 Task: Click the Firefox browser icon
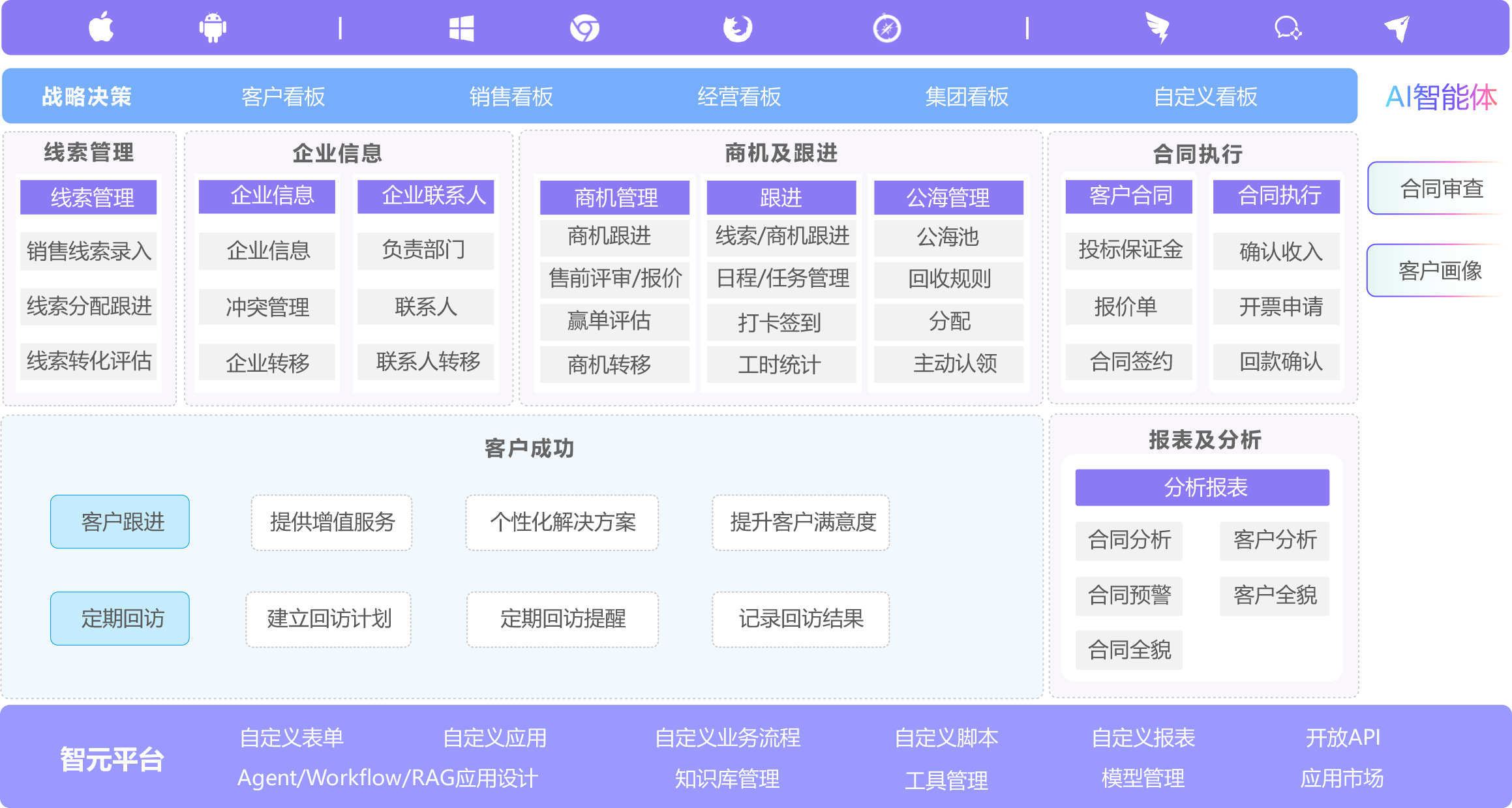pyautogui.click(x=738, y=28)
